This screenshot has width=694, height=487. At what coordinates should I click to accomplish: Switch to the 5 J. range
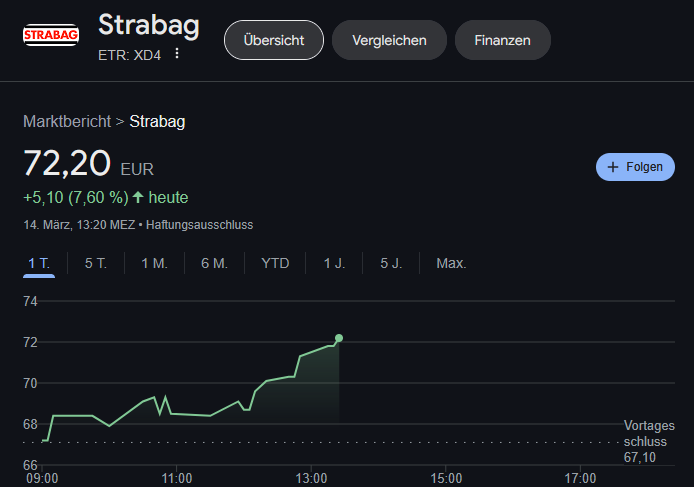[391, 263]
